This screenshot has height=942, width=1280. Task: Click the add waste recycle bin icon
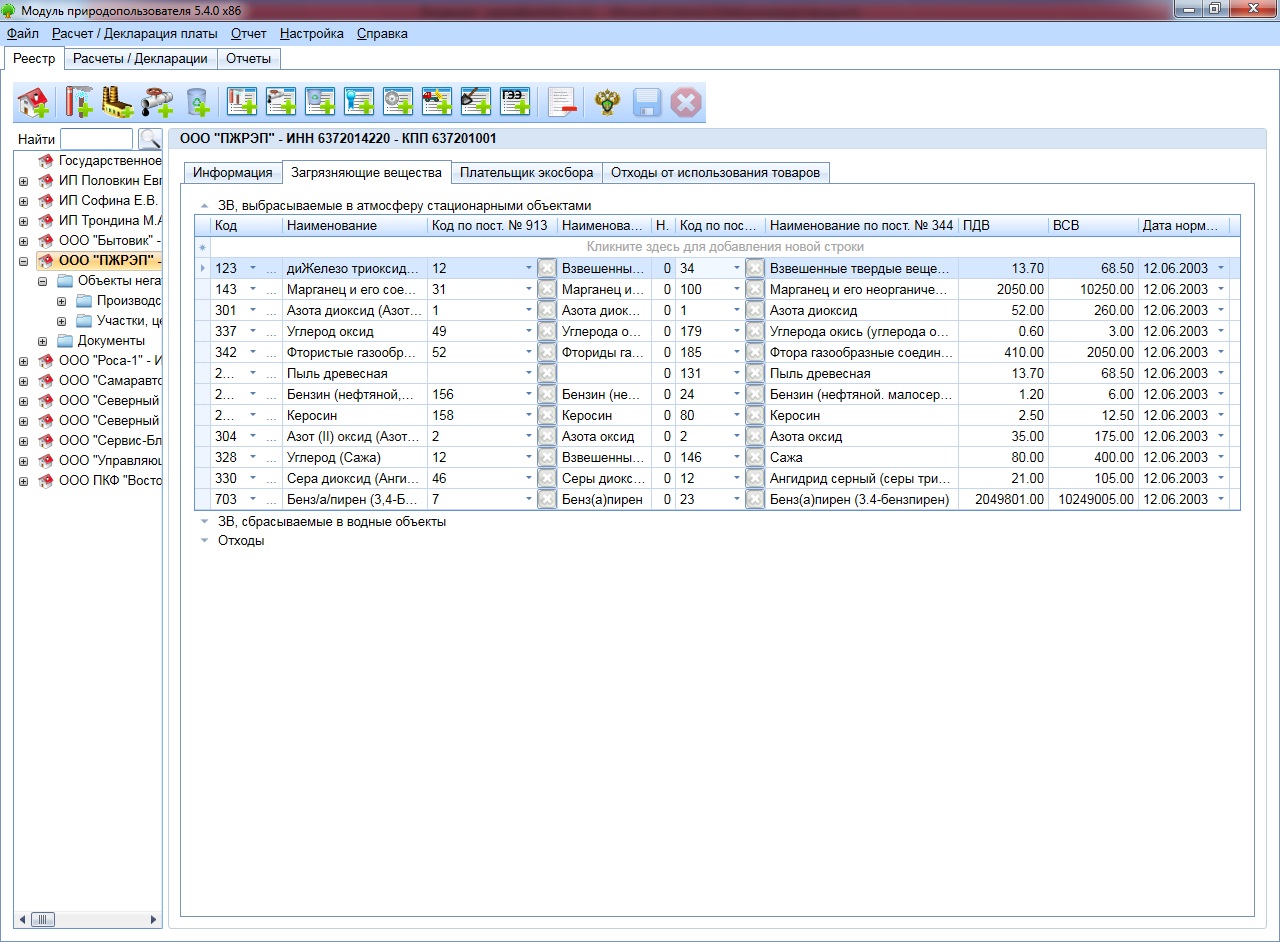coord(199,102)
